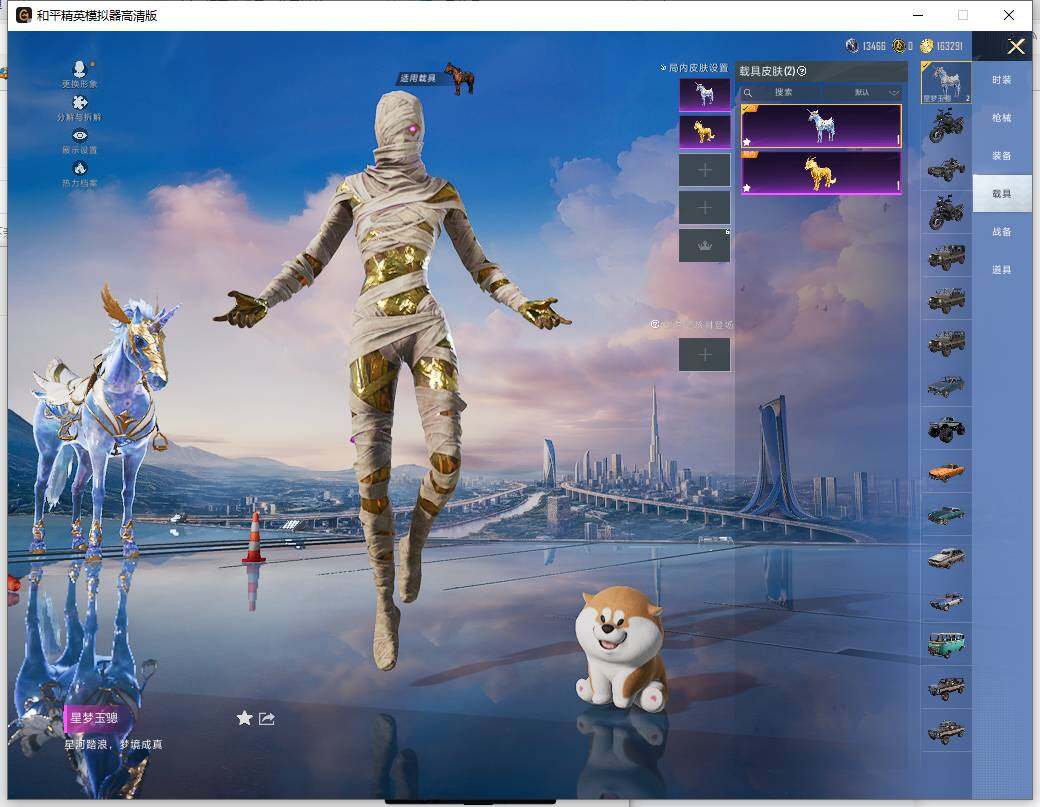Switch to the 道具 tab

click(x=1002, y=270)
